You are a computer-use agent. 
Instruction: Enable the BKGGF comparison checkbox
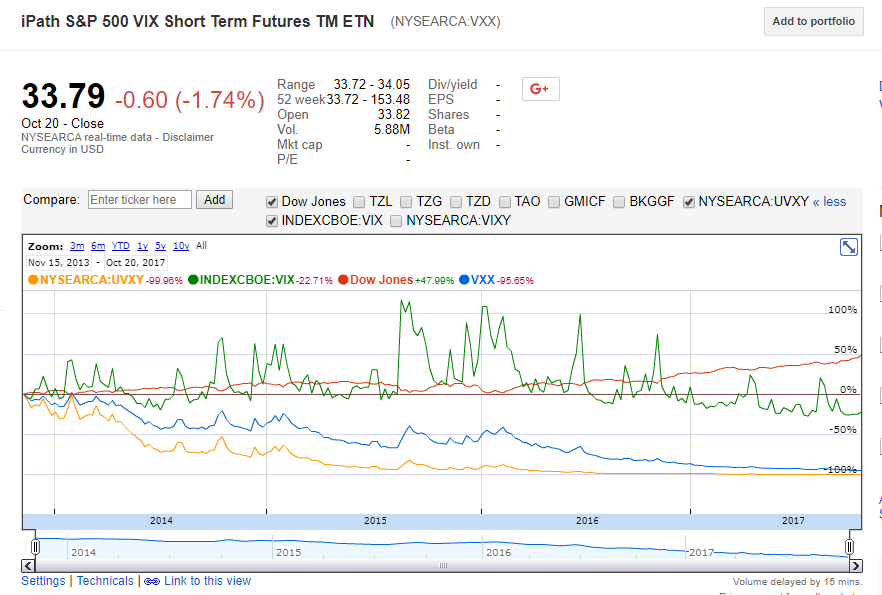click(619, 202)
